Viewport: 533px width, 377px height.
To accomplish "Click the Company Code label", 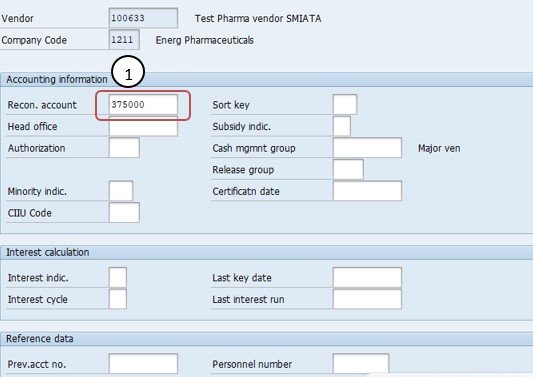I will pyautogui.click(x=34, y=40).
